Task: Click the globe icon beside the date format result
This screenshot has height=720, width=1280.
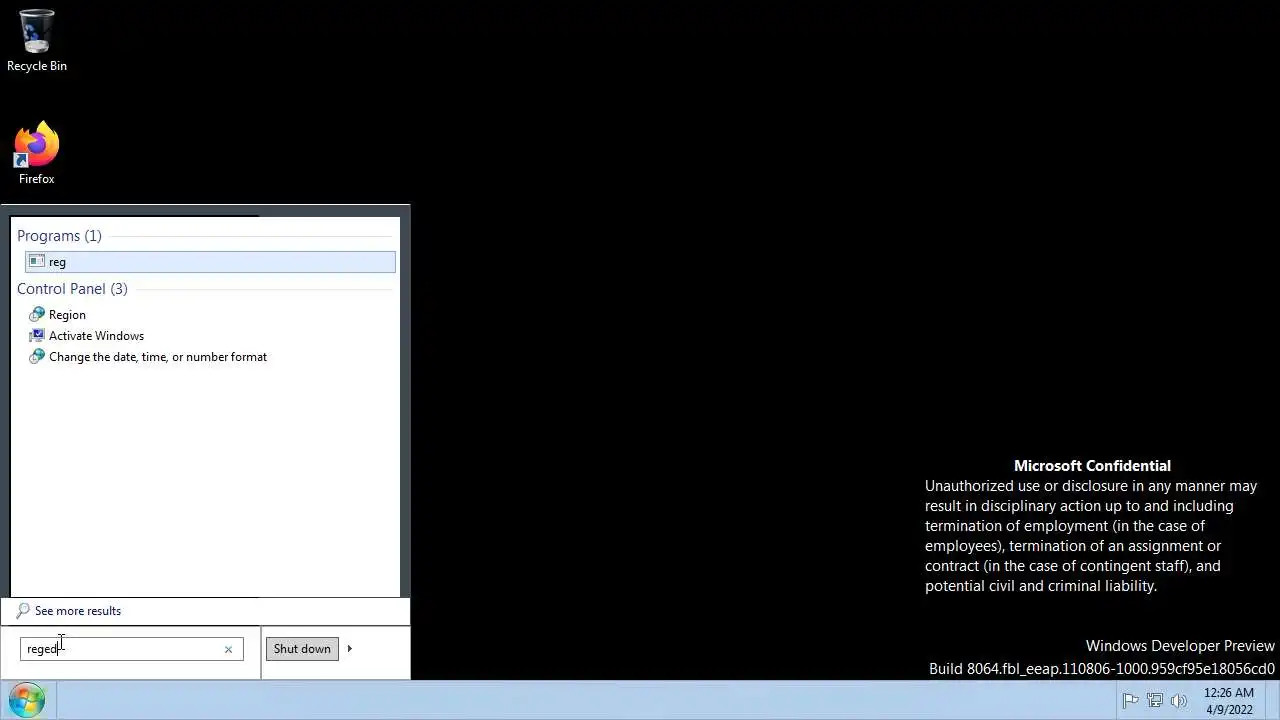Action: [x=37, y=356]
